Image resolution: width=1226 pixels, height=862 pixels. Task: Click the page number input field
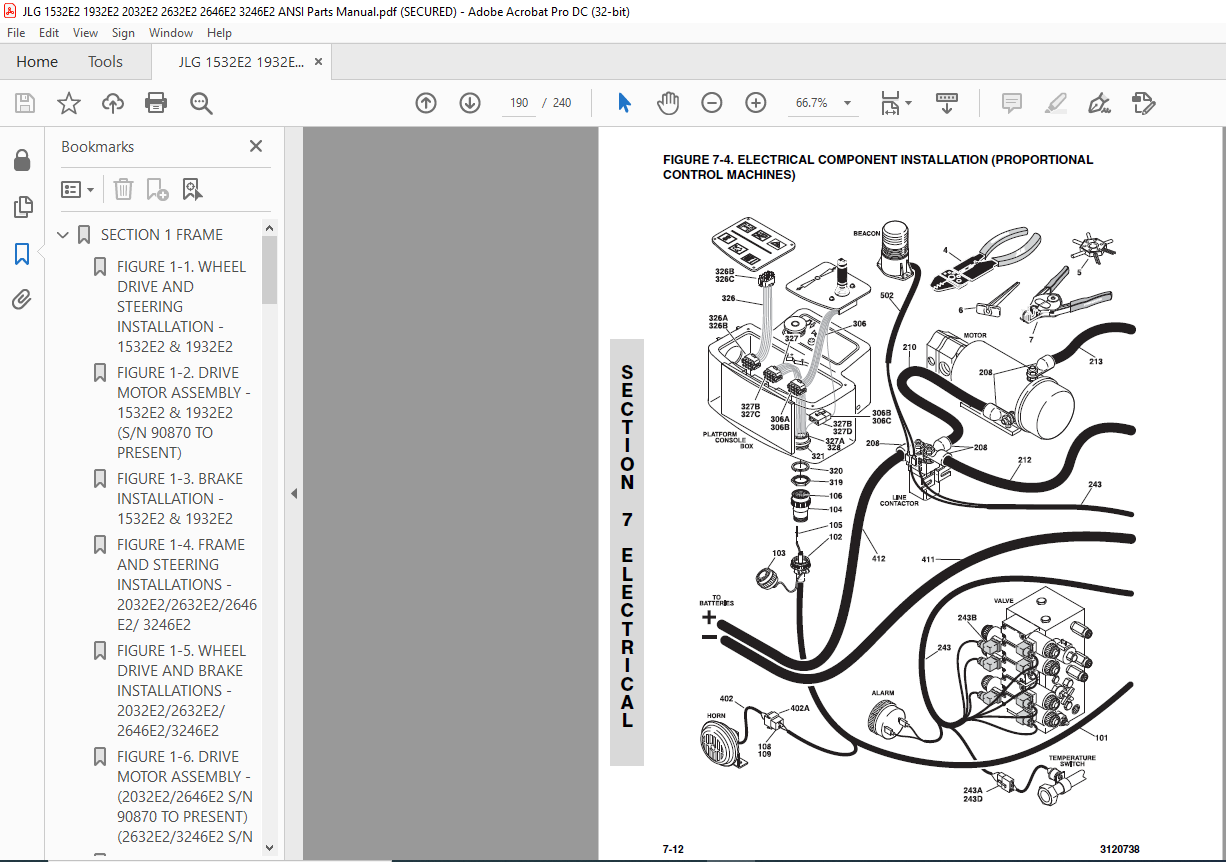(519, 103)
